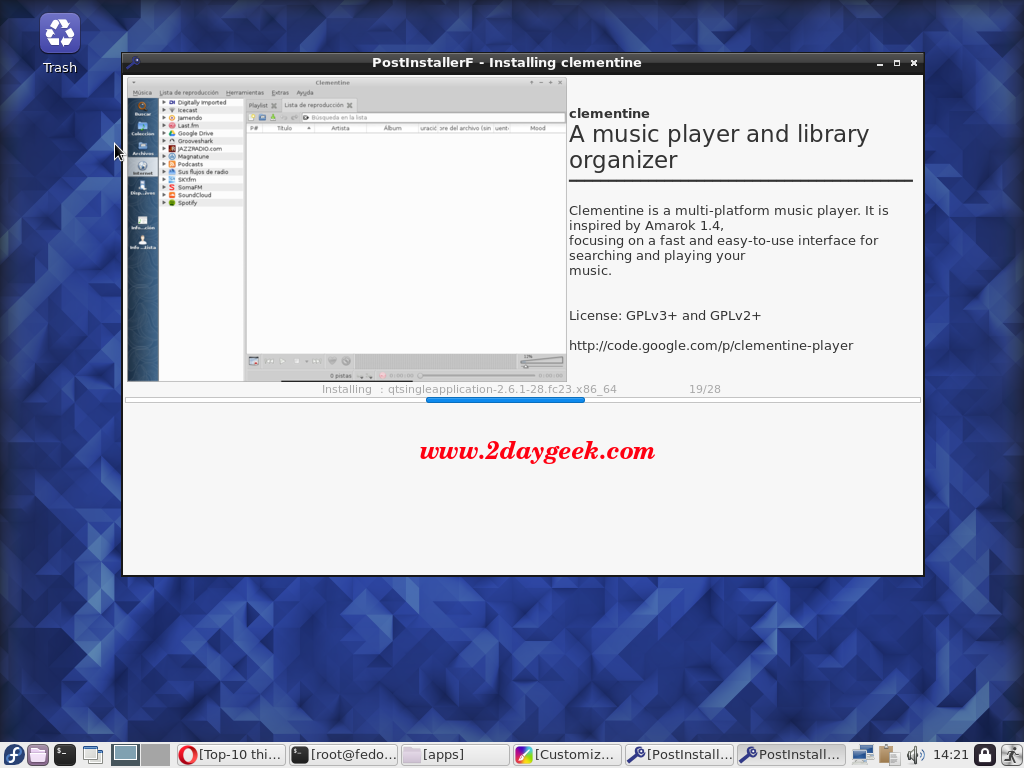Screen dimensions: 1024x768
Task: Switch to the Playlist tab in the Clementine preview
Action: pos(263,105)
